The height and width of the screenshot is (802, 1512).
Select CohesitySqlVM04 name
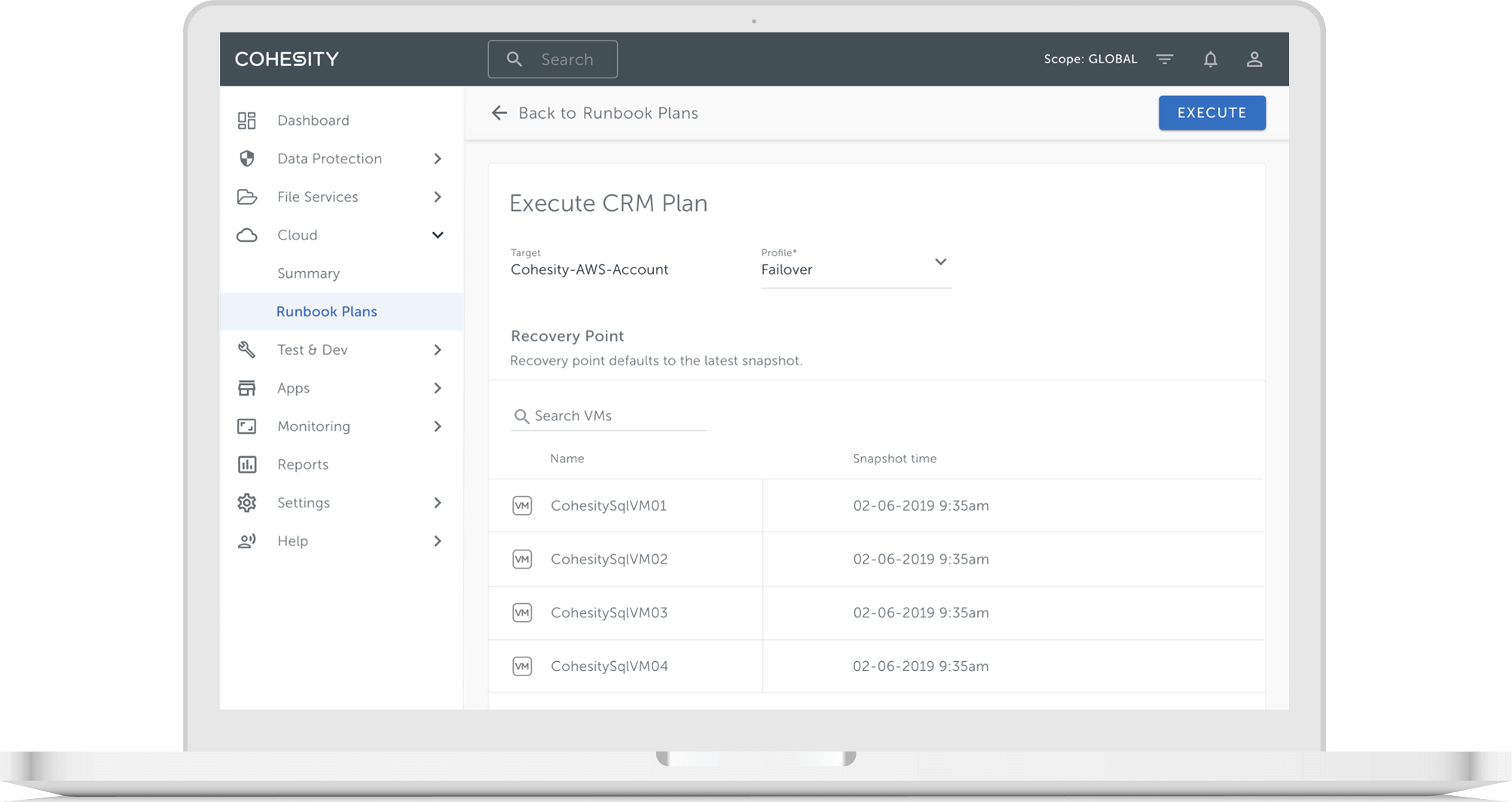pos(609,666)
